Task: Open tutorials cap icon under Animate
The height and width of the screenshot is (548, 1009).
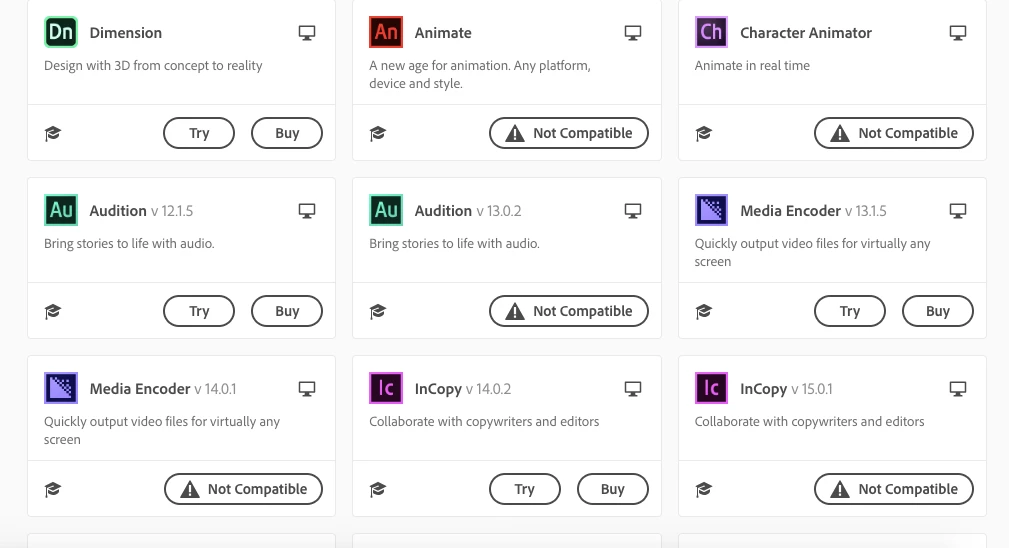Action: pyautogui.click(x=378, y=133)
